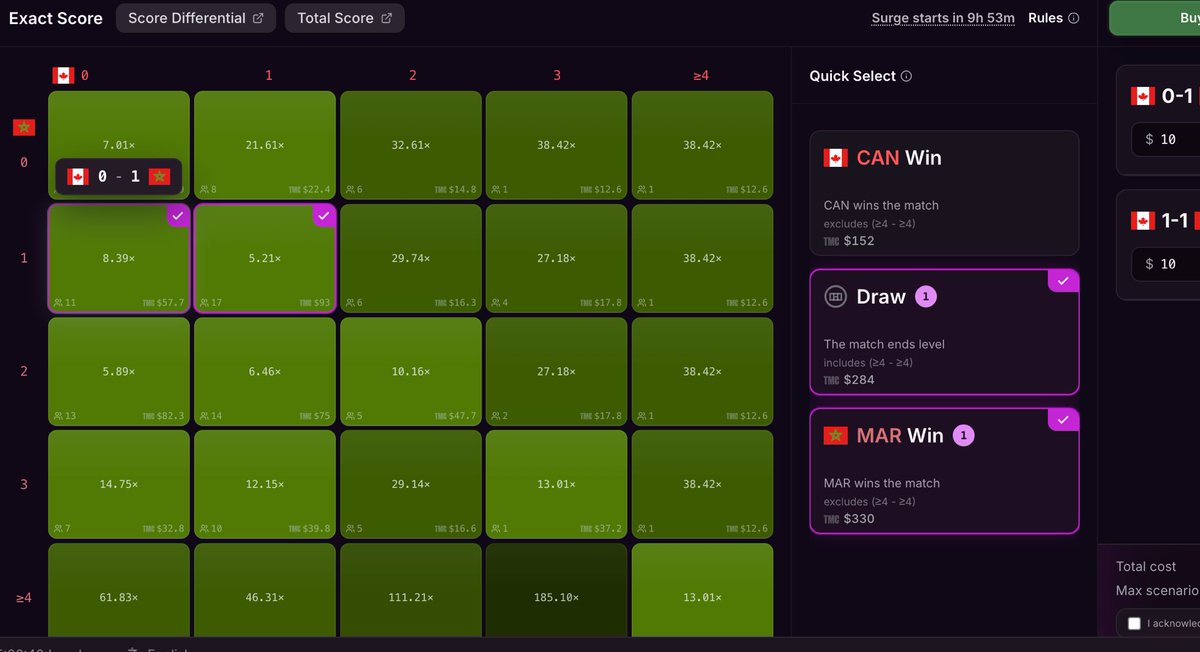Click the Canada flag in CAN Win card
Image resolution: width=1200 pixels, height=652 pixels.
[x=835, y=157]
